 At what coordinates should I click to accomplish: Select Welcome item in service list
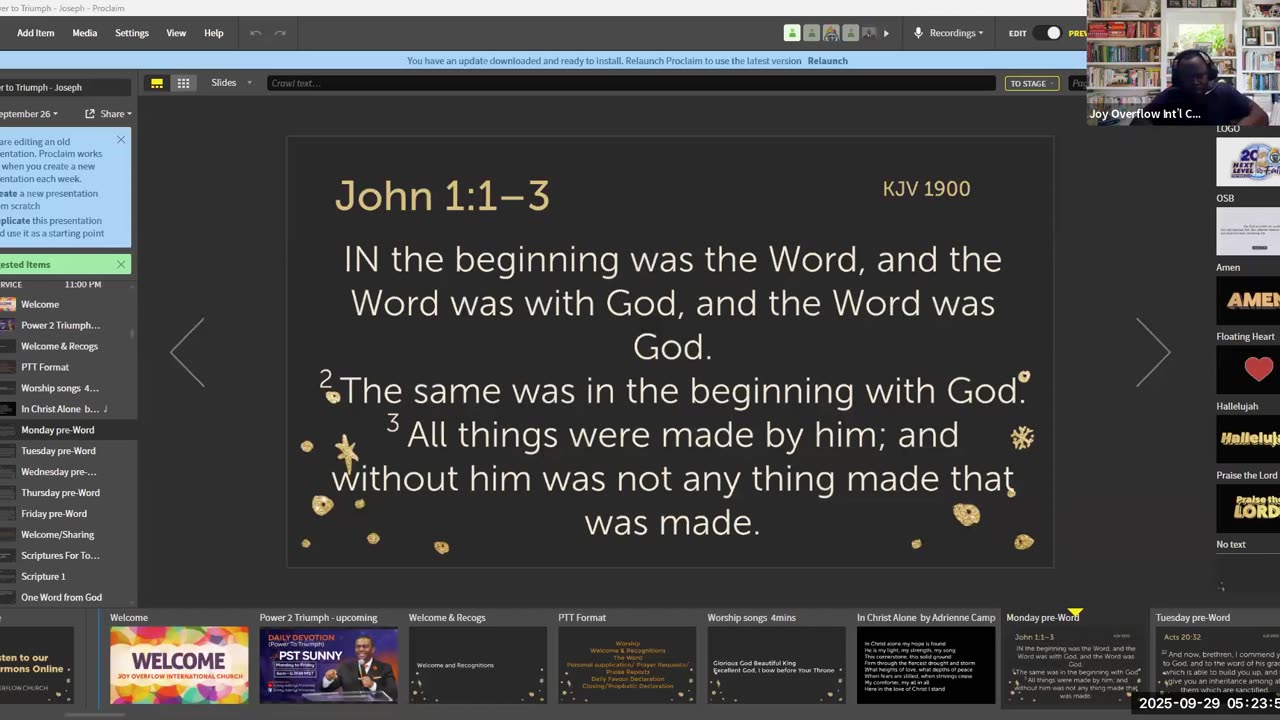coord(66,304)
